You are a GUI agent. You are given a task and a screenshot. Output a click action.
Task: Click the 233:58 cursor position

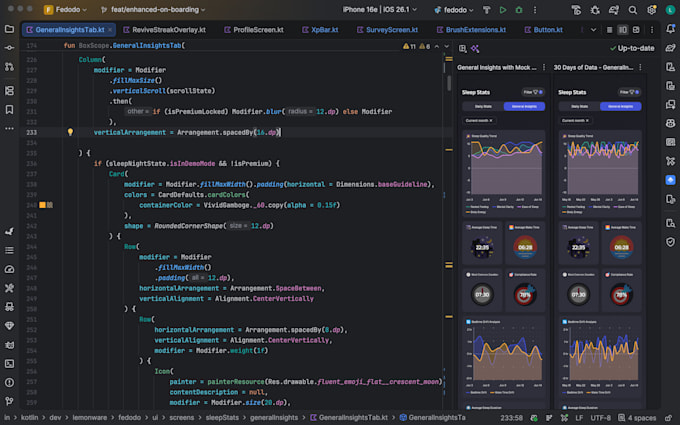tap(511, 418)
